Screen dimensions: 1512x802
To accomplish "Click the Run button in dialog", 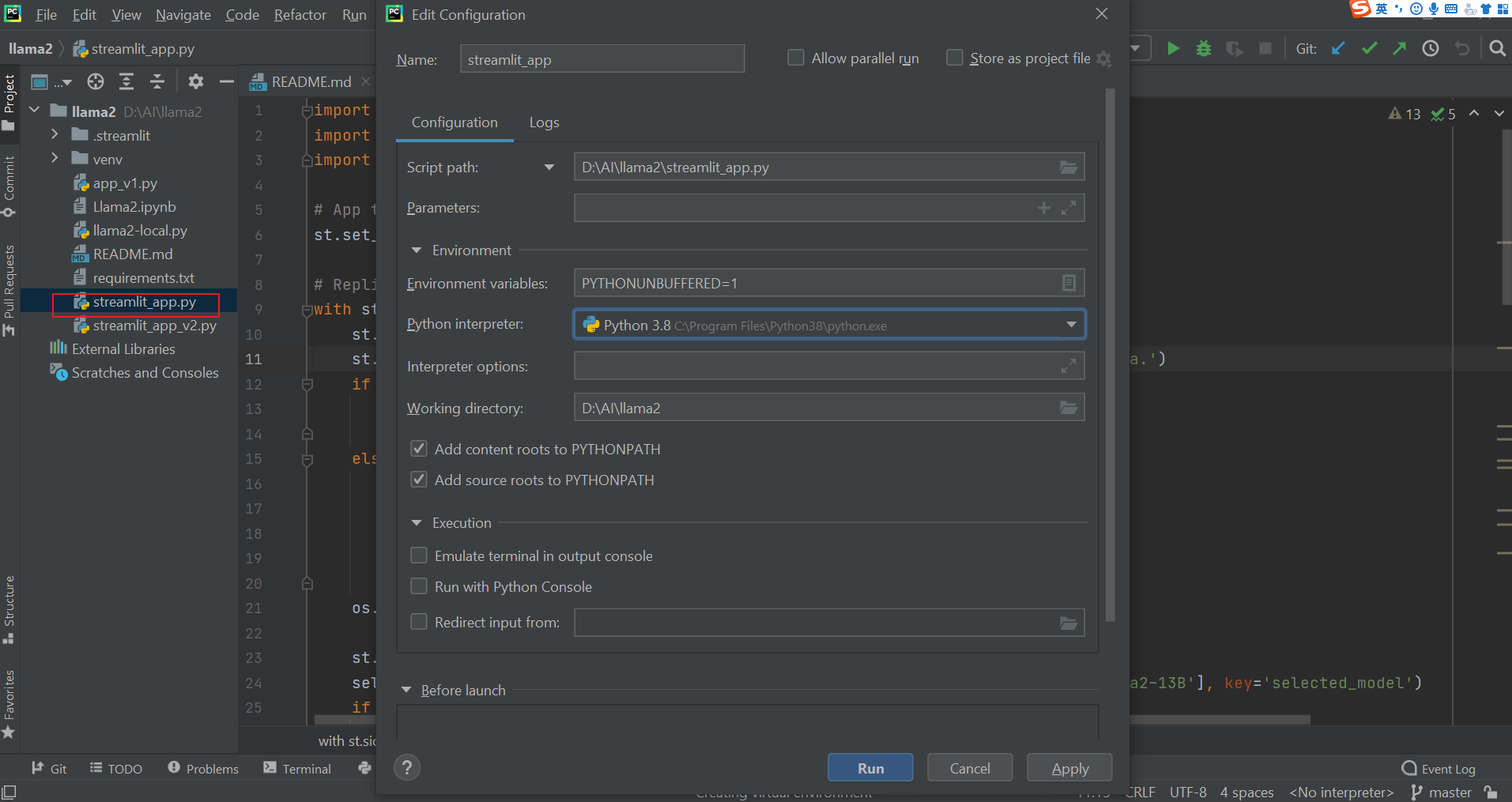I will pos(870,768).
